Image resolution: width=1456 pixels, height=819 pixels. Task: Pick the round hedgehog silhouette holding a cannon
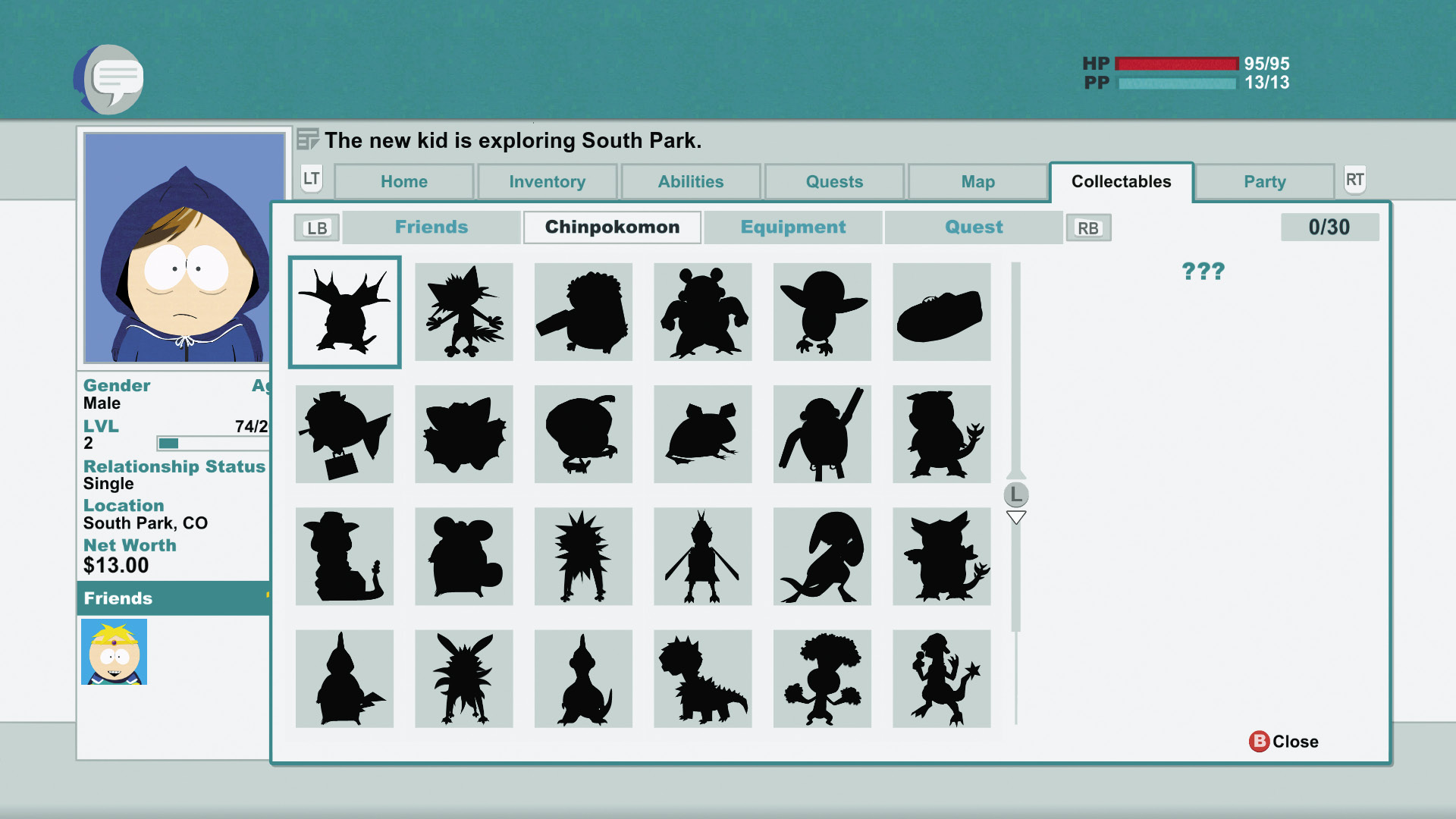click(x=583, y=312)
